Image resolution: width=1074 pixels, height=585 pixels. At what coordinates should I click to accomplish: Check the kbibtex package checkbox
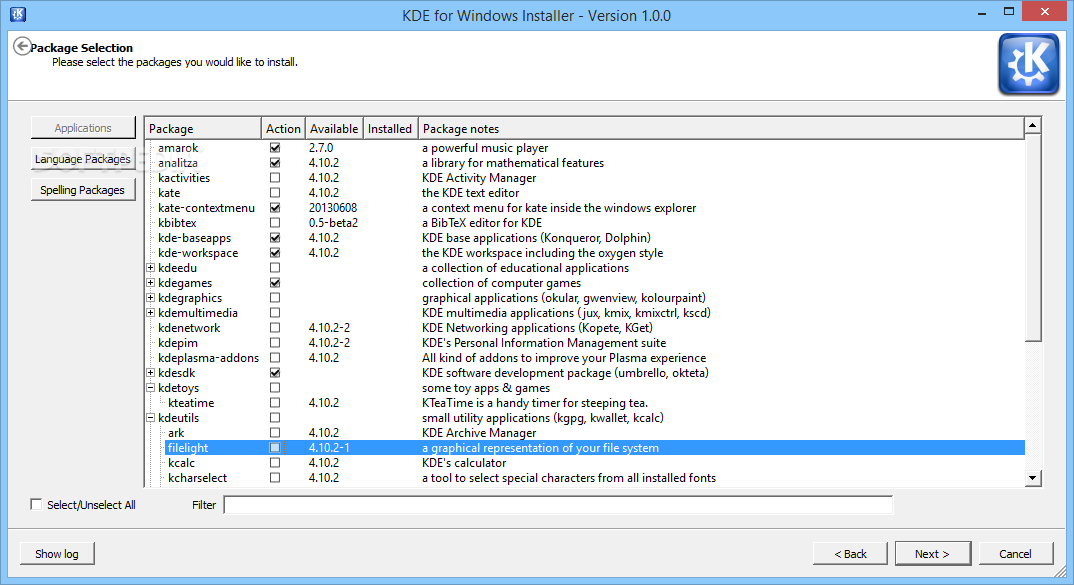click(x=275, y=223)
